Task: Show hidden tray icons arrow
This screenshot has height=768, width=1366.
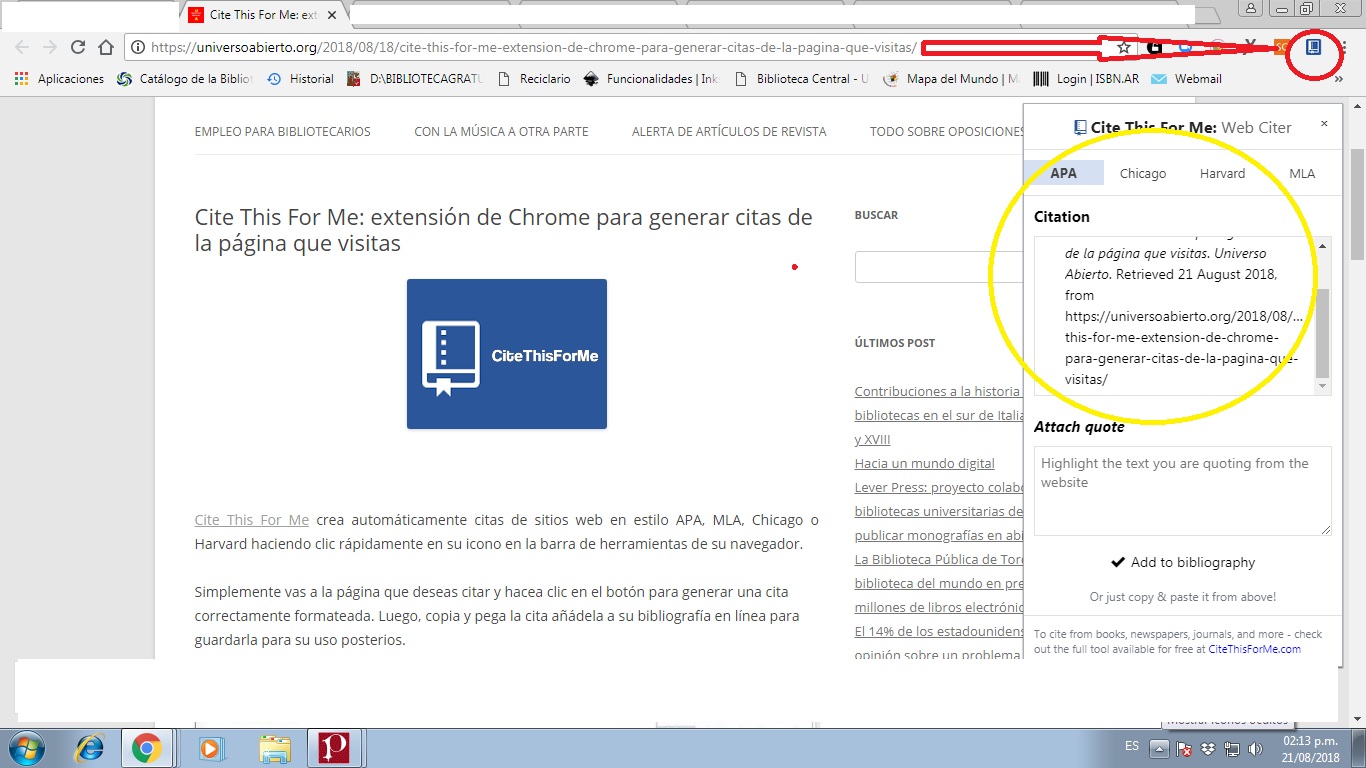Action: click(x=1158, y=748)
